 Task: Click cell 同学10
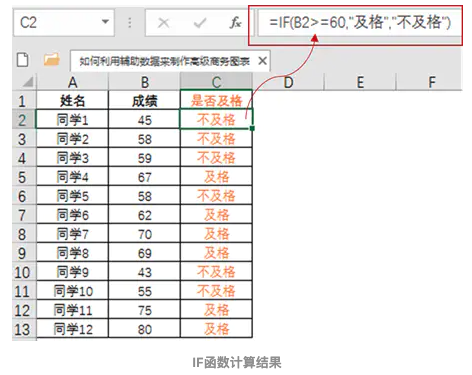(x=72, y=291)
